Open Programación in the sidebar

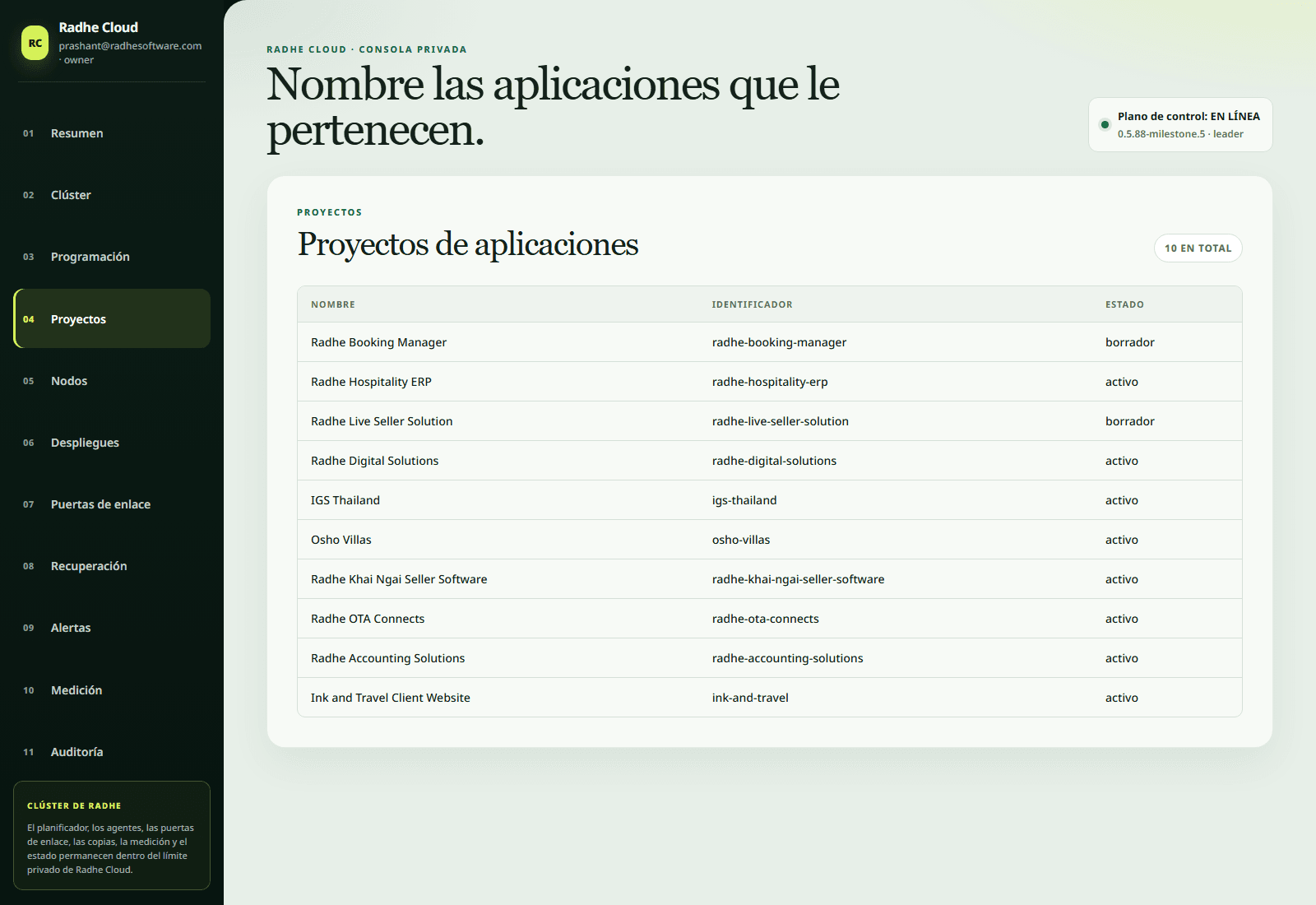coord(112,257)
